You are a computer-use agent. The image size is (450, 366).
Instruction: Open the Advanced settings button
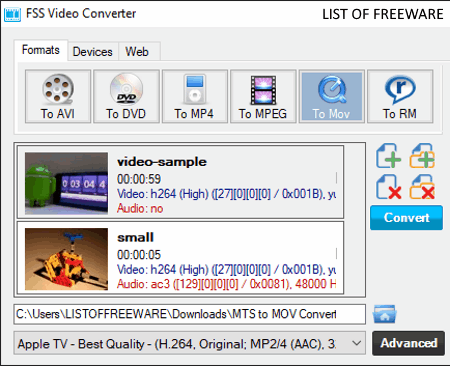pos(409,343)
